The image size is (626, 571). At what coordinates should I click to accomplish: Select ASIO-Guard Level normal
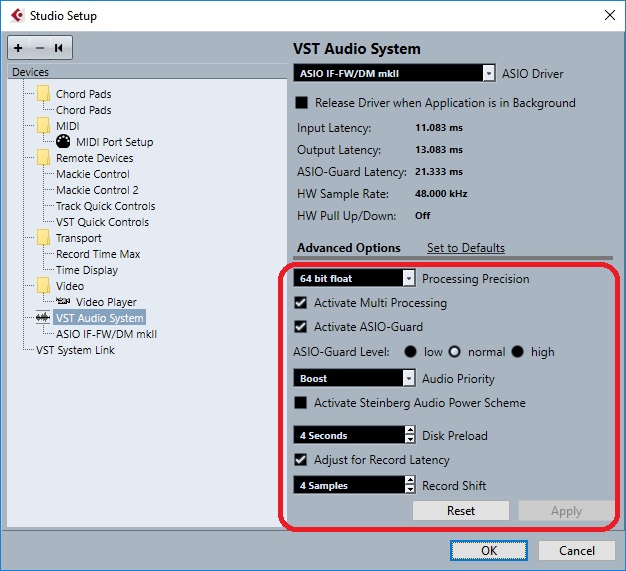[454, 352]
